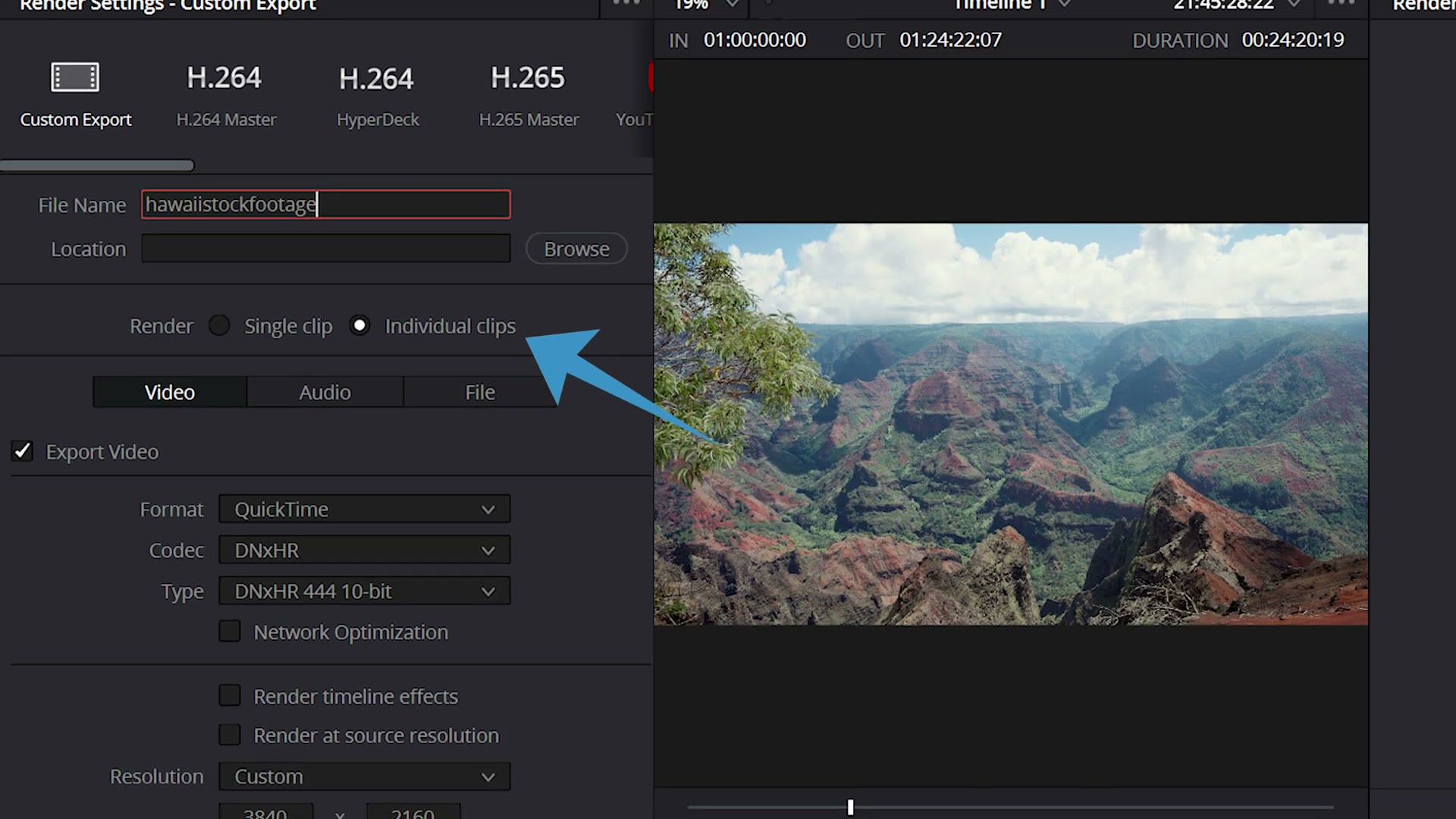The image size is (1456, 819).
Task: Click the resolution width field 3840
Action: (x=266, y=811)
